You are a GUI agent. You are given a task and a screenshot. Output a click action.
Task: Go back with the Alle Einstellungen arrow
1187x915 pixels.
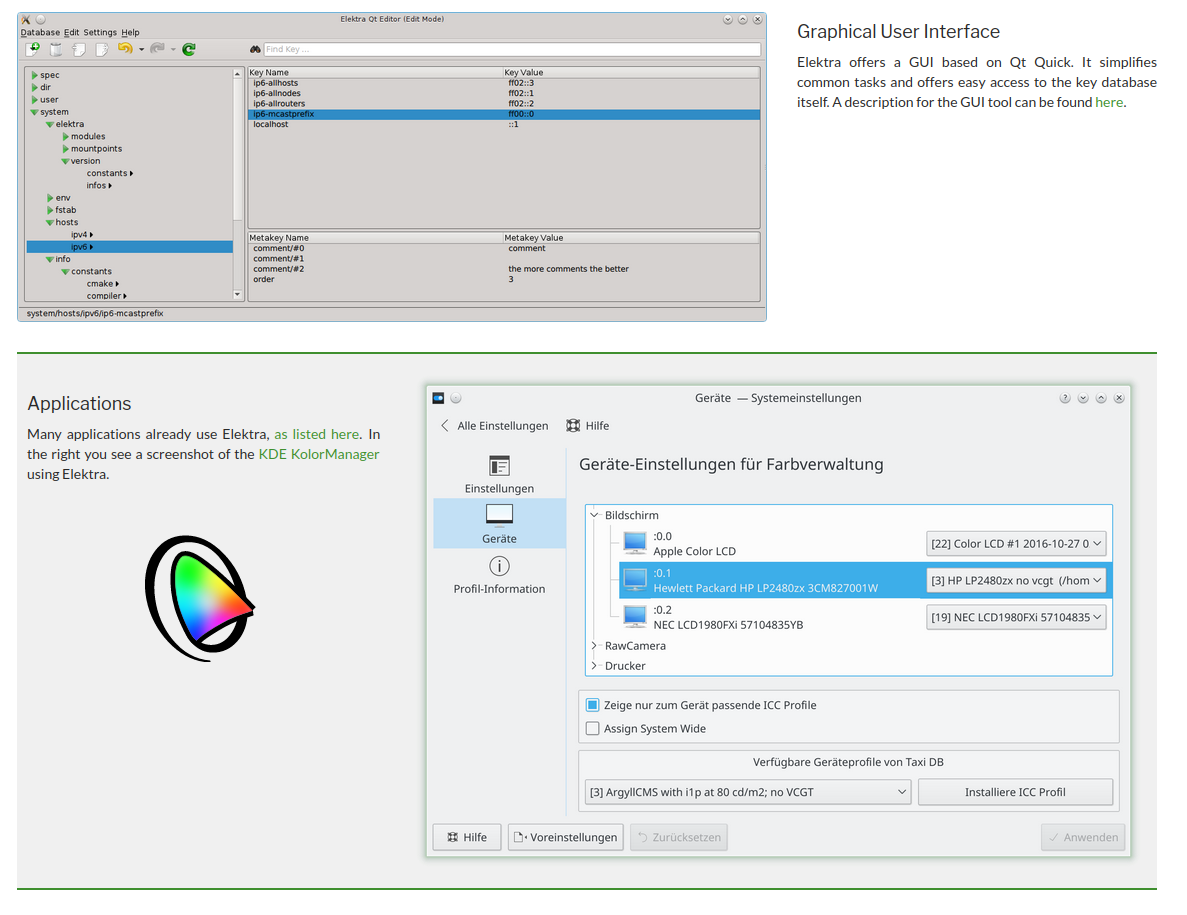tap(445, 426)
